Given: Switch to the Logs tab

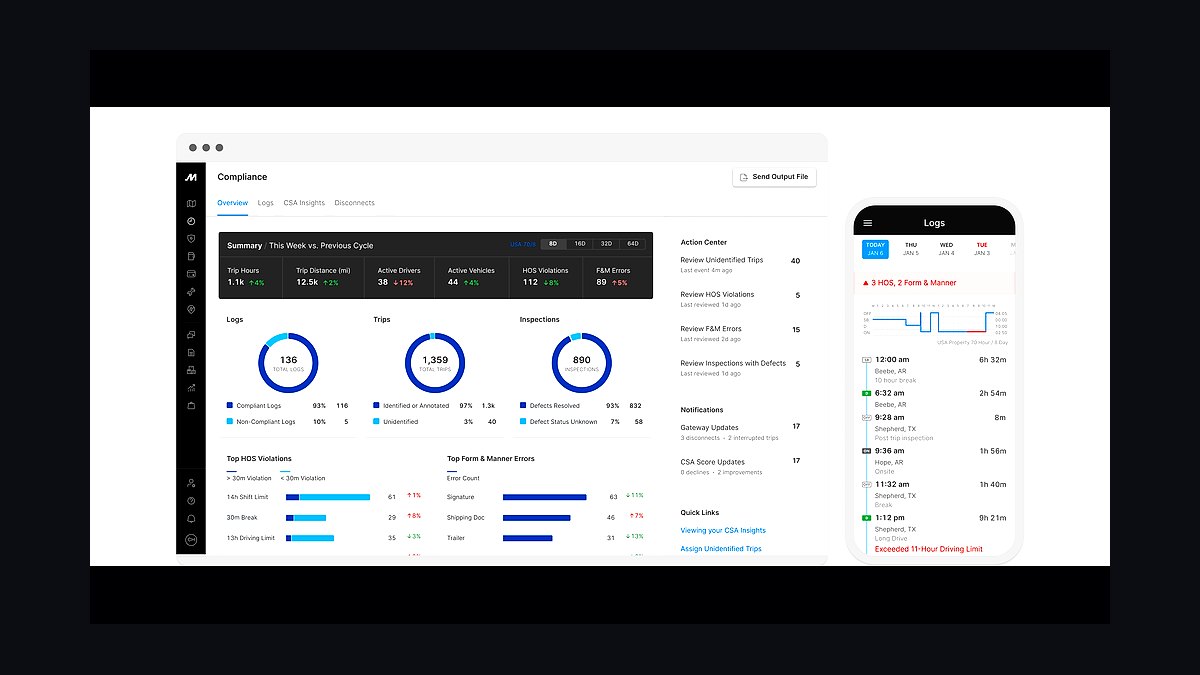Looking at the screenshot, I should click(x=266, y=203).
